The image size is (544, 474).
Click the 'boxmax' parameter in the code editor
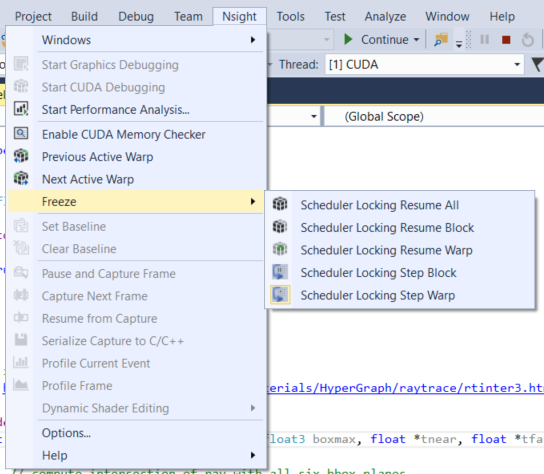334,439
